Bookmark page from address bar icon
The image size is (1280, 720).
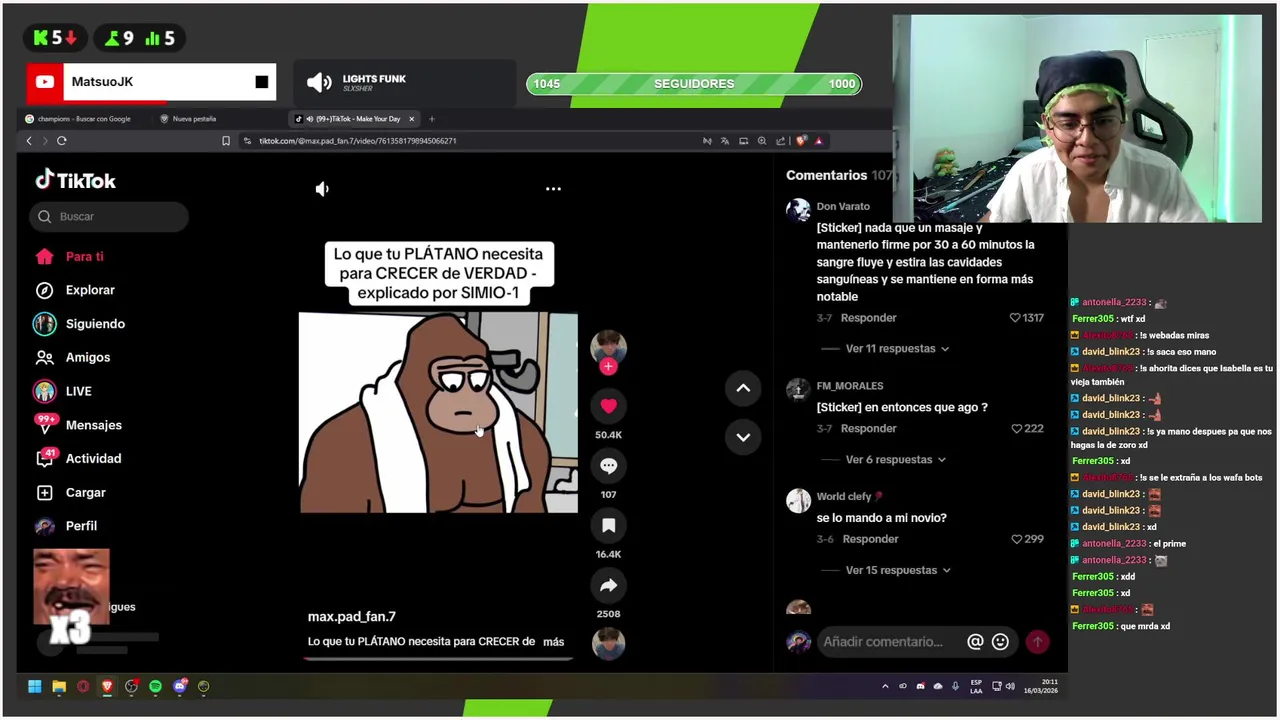click(226, 141)
